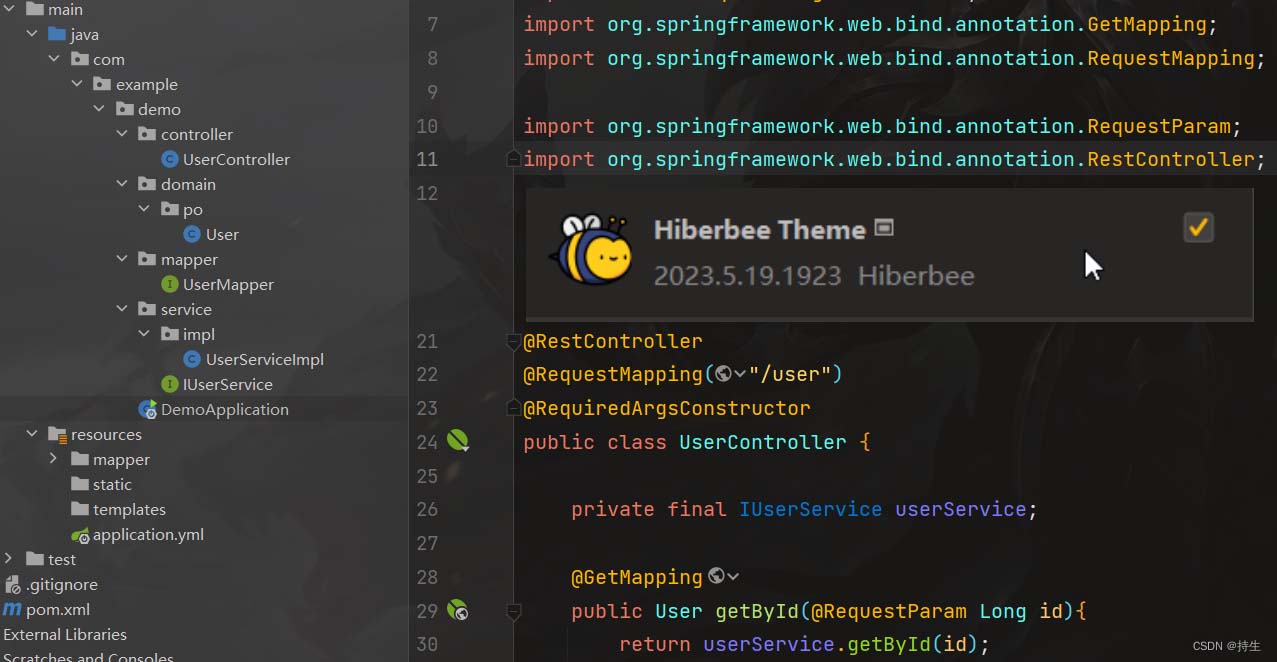The width and height of the screenshot is (1277, 662).
Task: Click the Spring bean gutter icon on line 24
Action: (458, 440)
